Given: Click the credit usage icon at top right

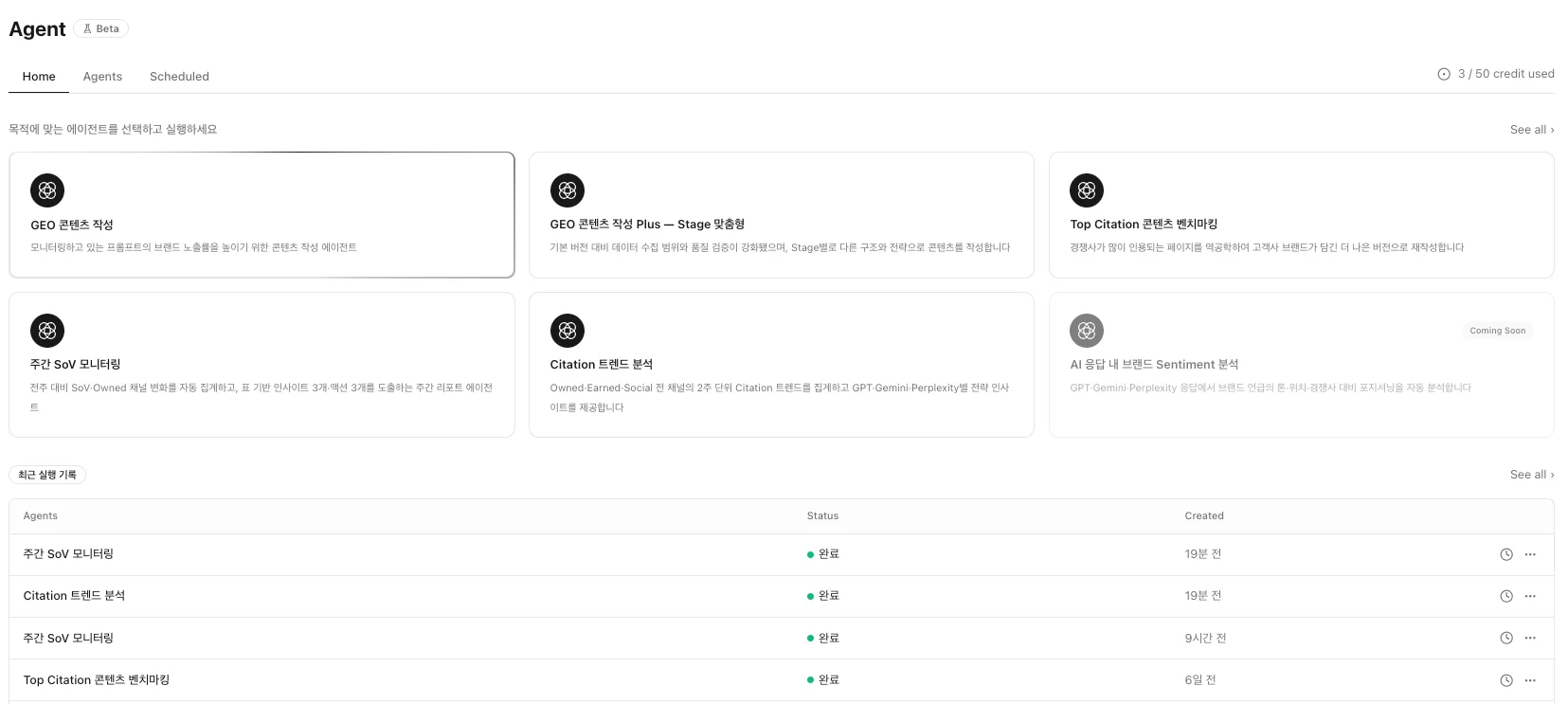Looking at the screenshot, I should (1444, 74).
